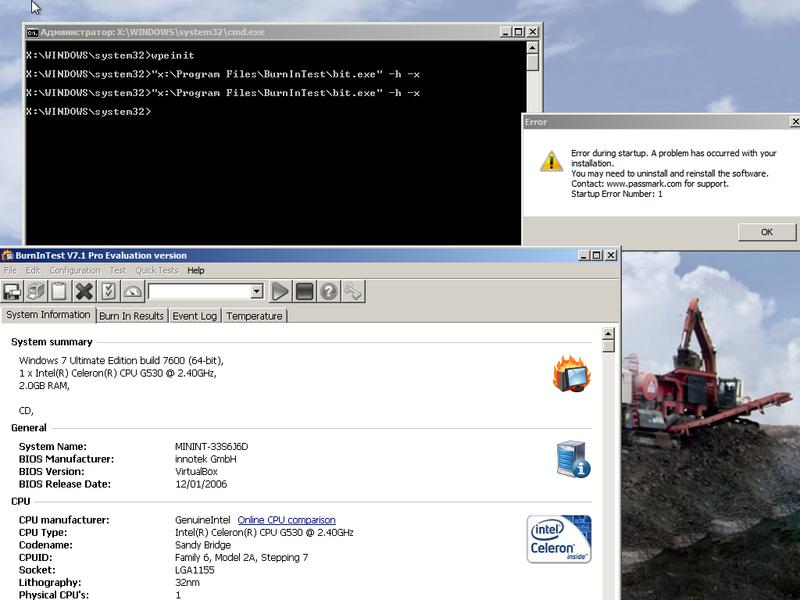Start tests with the green play icon

280,292
